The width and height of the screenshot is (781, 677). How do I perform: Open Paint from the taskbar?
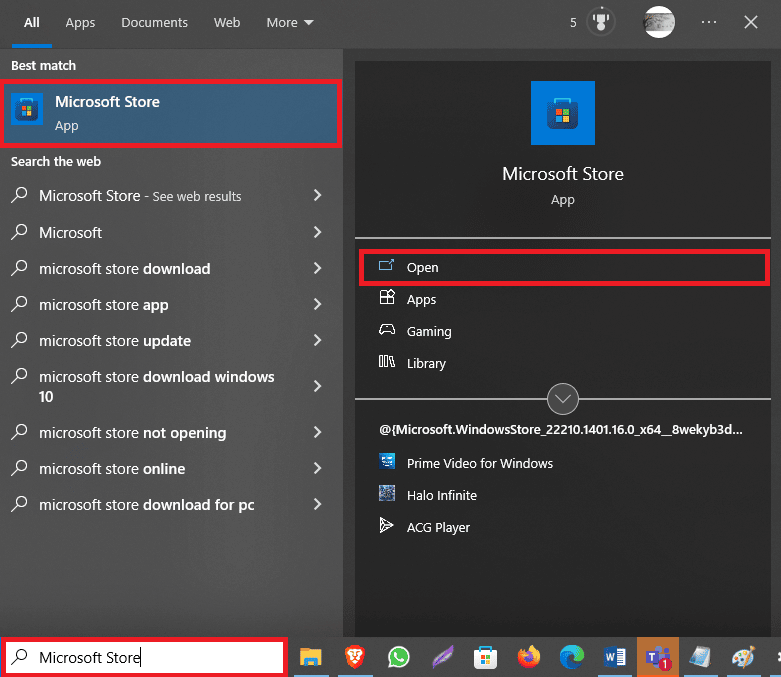point(744,657)
